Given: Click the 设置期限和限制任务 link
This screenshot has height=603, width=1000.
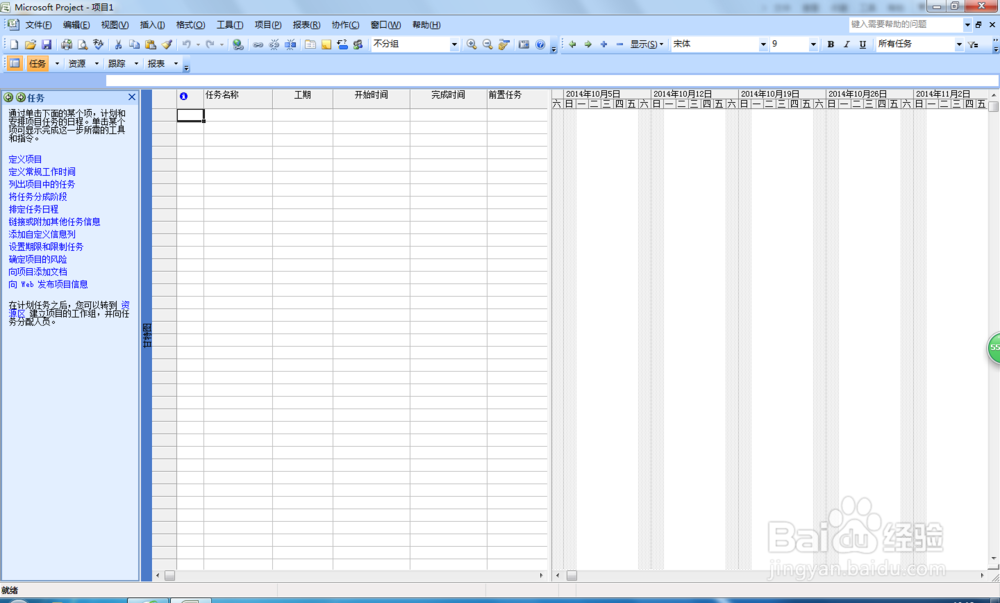Looking at the screenshot, I should [x=46, y=247].
